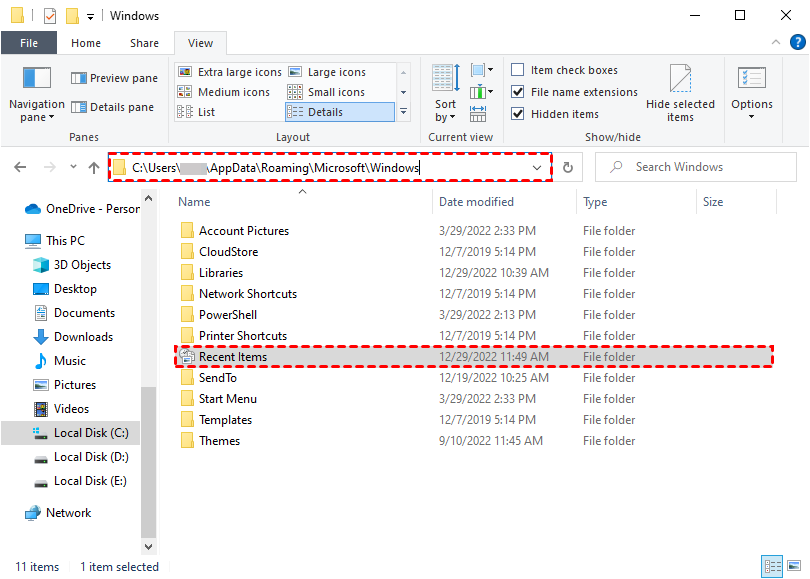
Task: Open Customize Quick Access Toolbar dropdown
Action: [90, 17]
